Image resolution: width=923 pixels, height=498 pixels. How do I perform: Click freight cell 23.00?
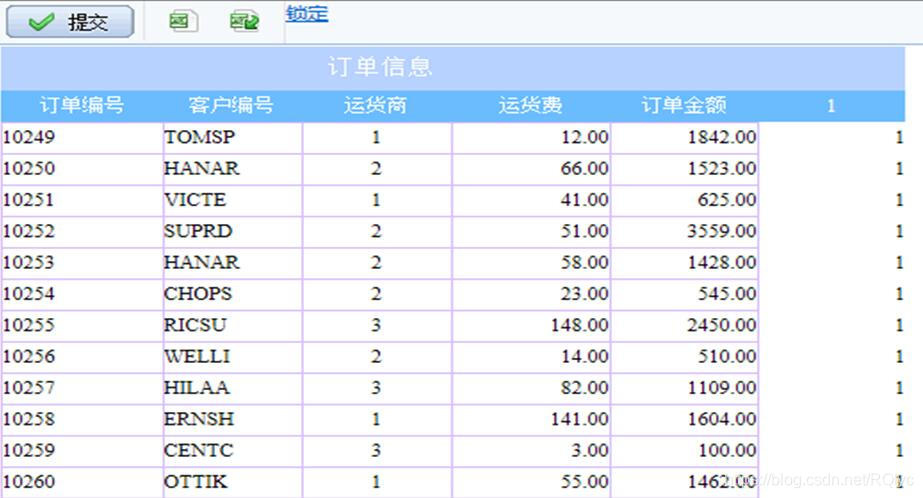tap(532, 294)
